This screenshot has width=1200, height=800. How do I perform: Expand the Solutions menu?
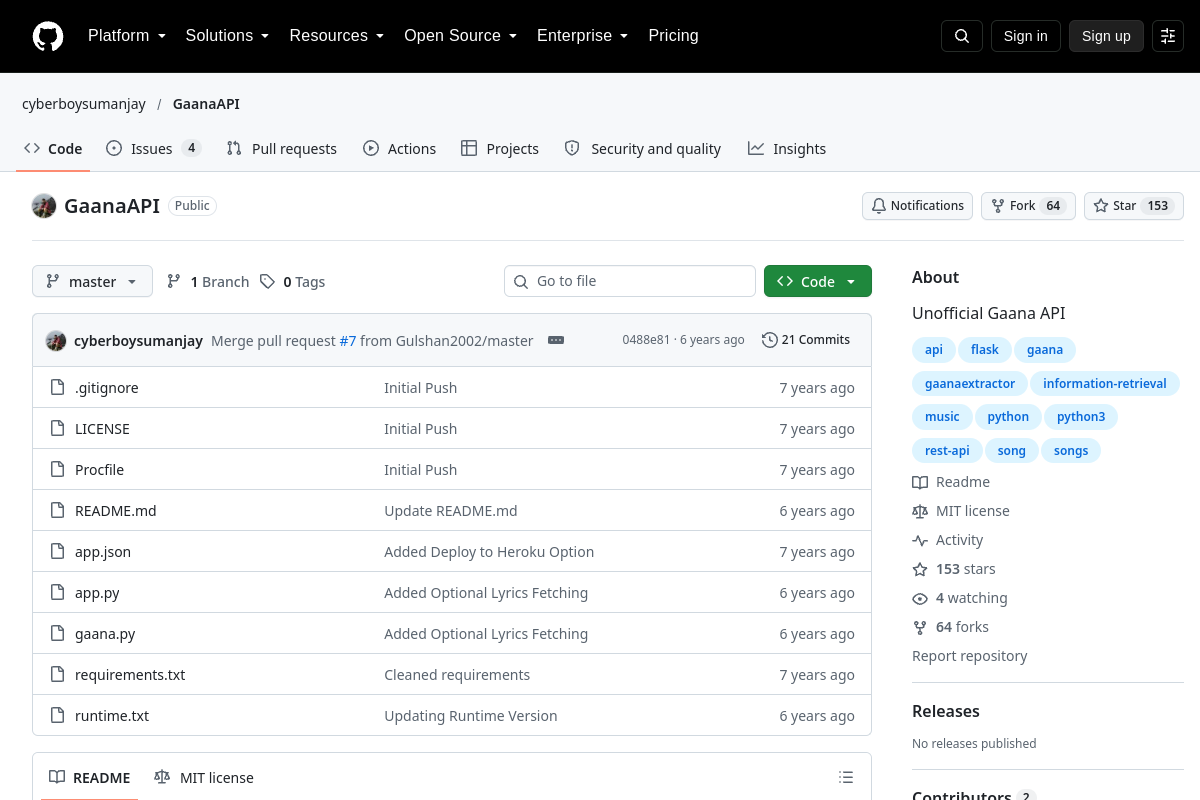[228, 36]
